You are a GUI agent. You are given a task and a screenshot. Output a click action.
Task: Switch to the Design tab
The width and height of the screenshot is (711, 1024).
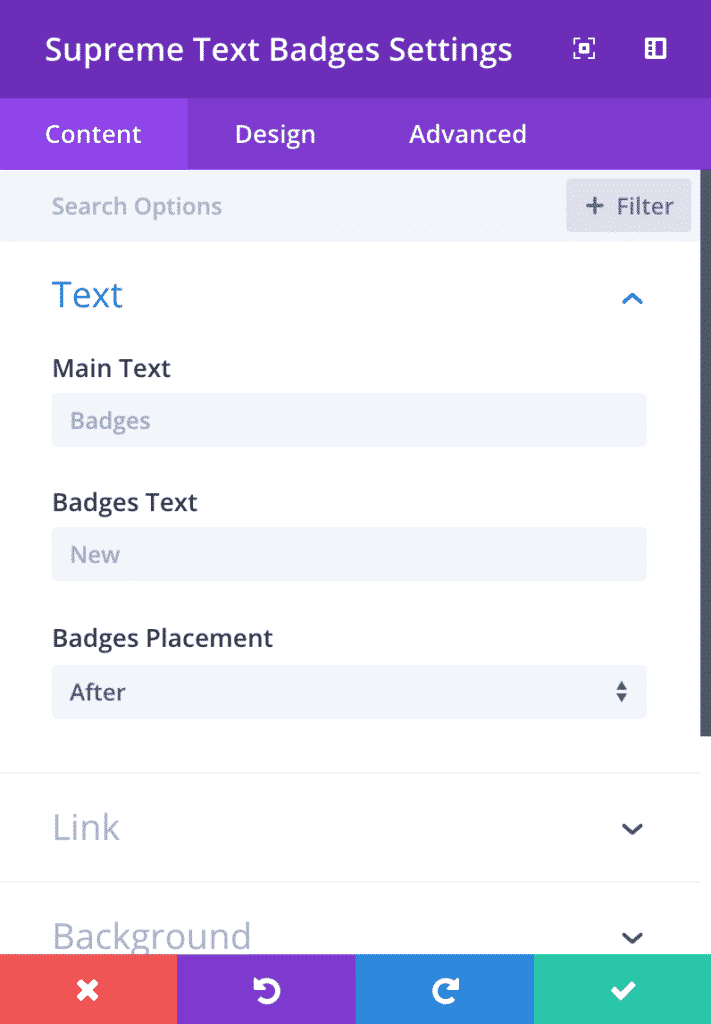(x=274, y=133)
